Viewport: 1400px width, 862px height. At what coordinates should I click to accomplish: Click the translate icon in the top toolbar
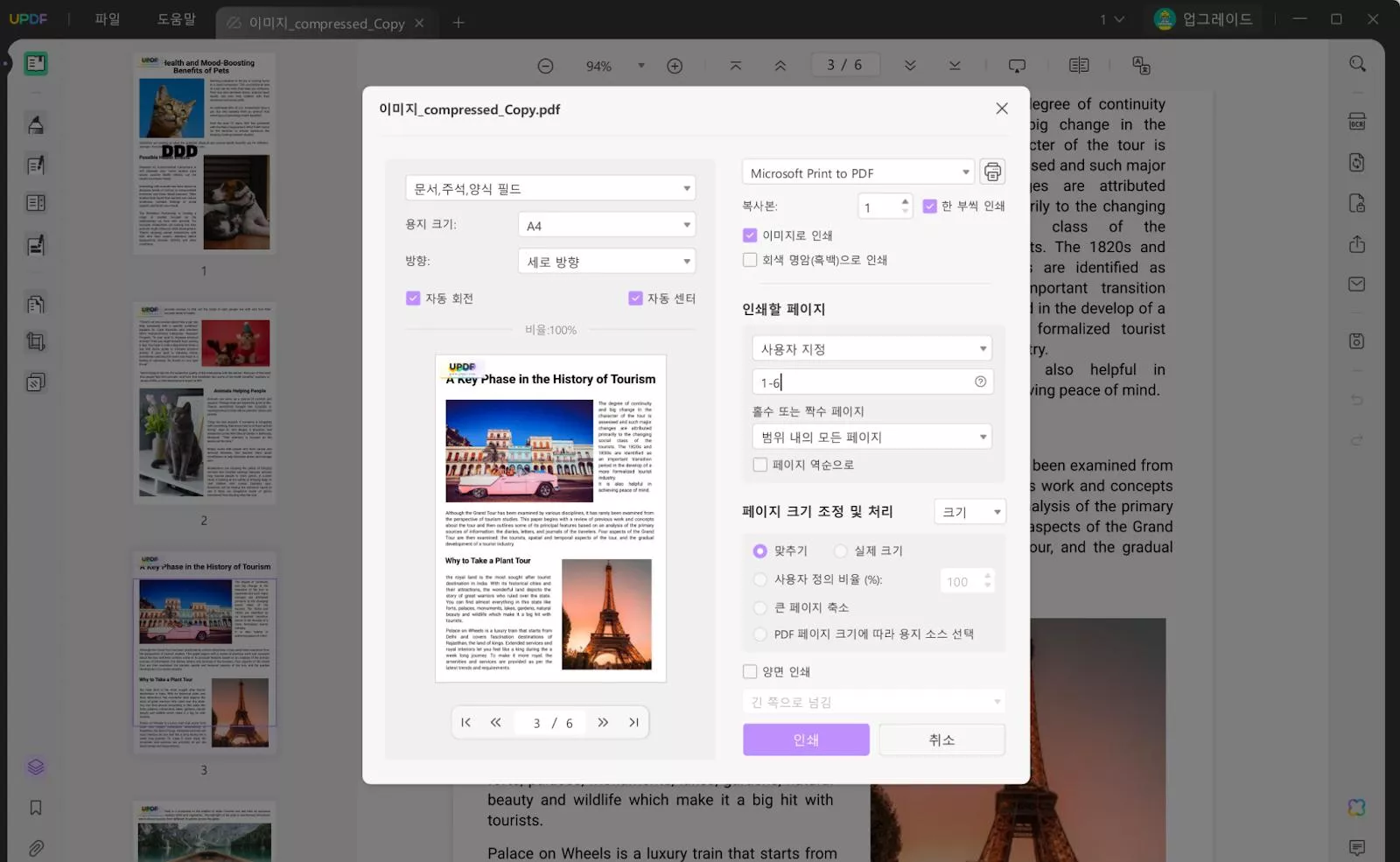tap(1141, 65)
